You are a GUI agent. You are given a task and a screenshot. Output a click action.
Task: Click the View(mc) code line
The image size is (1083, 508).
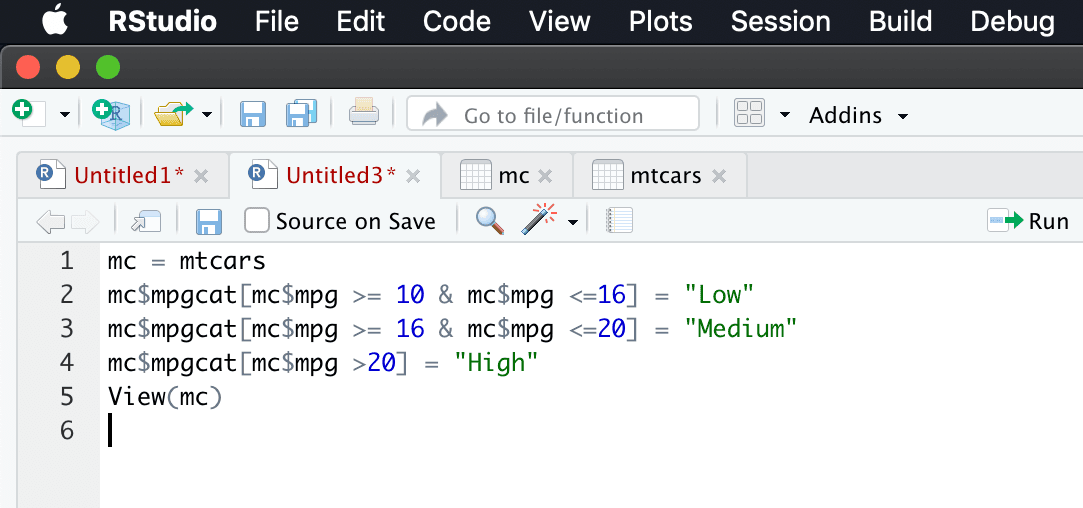pos(164,397)
